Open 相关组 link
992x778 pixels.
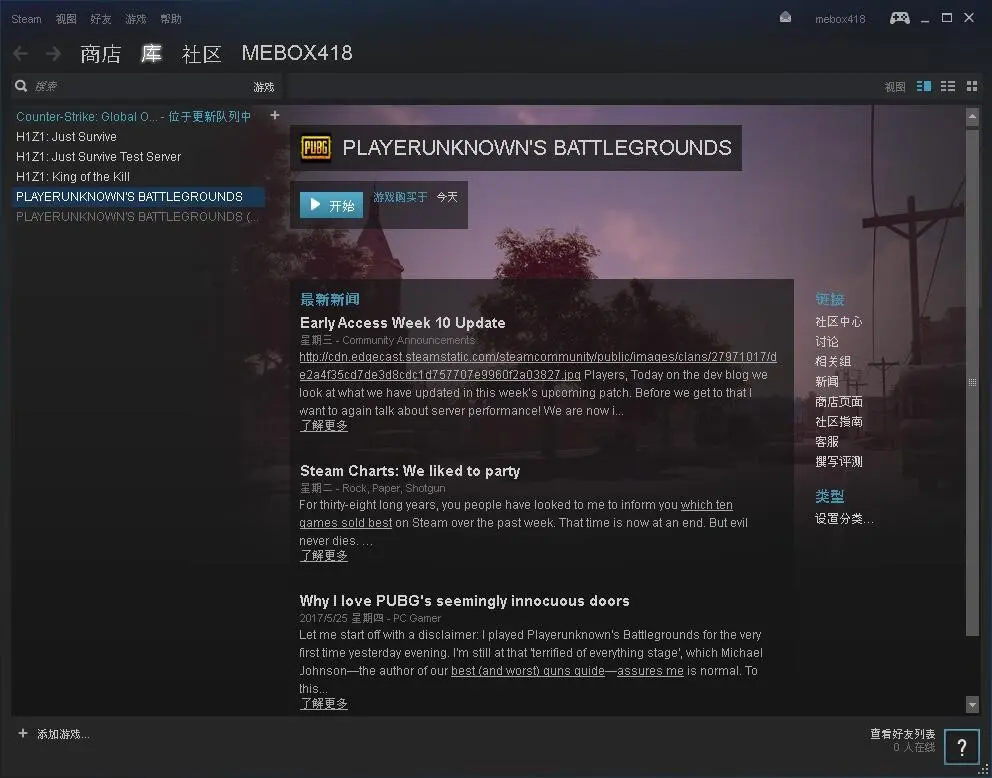point(833,361)
